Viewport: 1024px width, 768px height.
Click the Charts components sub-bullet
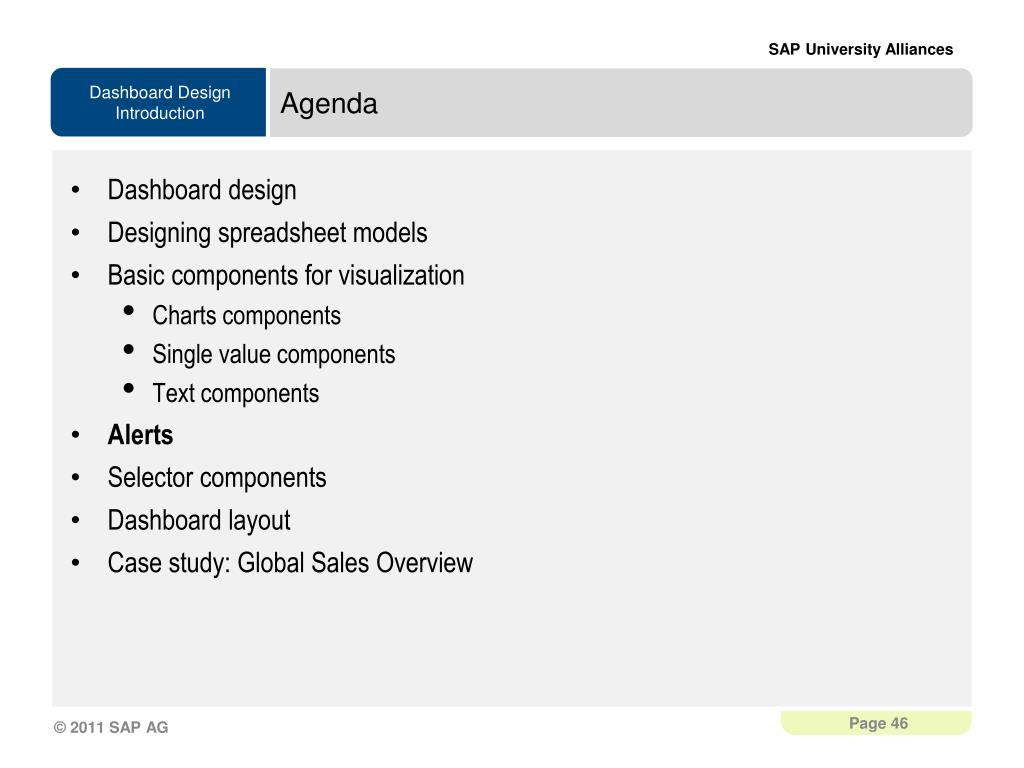click(x=246, y=315)
